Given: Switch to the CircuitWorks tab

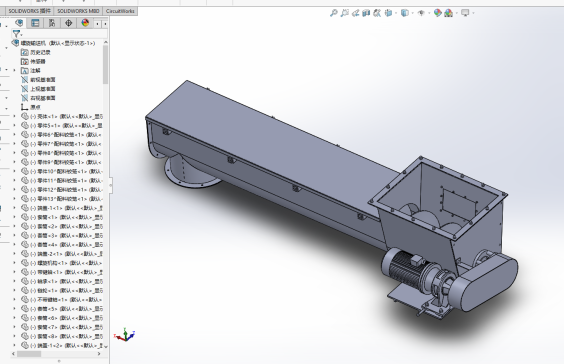Looking at the screenshot, I should point(120,11).
